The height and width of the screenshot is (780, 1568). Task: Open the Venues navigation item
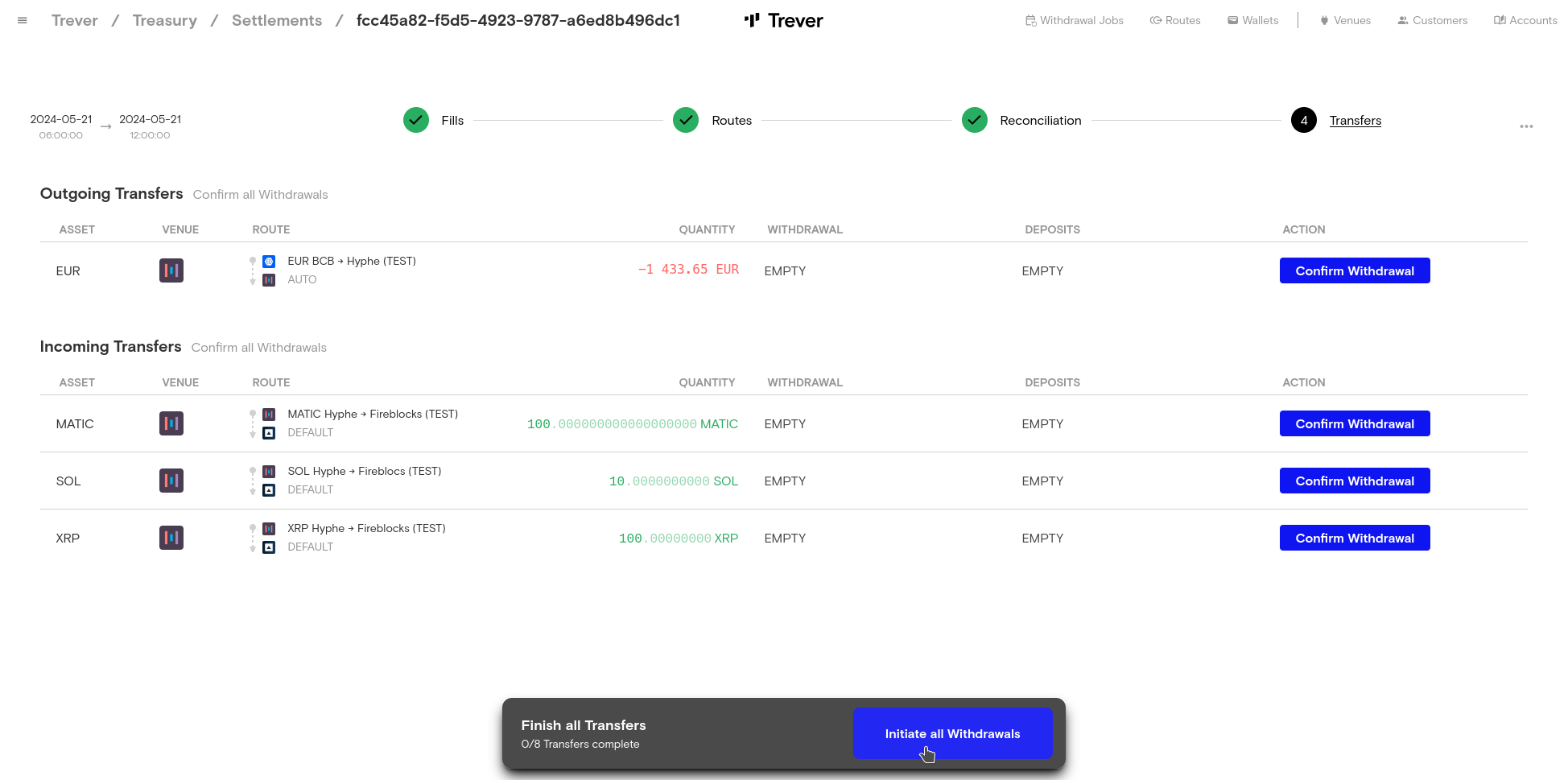(1345, 21)
